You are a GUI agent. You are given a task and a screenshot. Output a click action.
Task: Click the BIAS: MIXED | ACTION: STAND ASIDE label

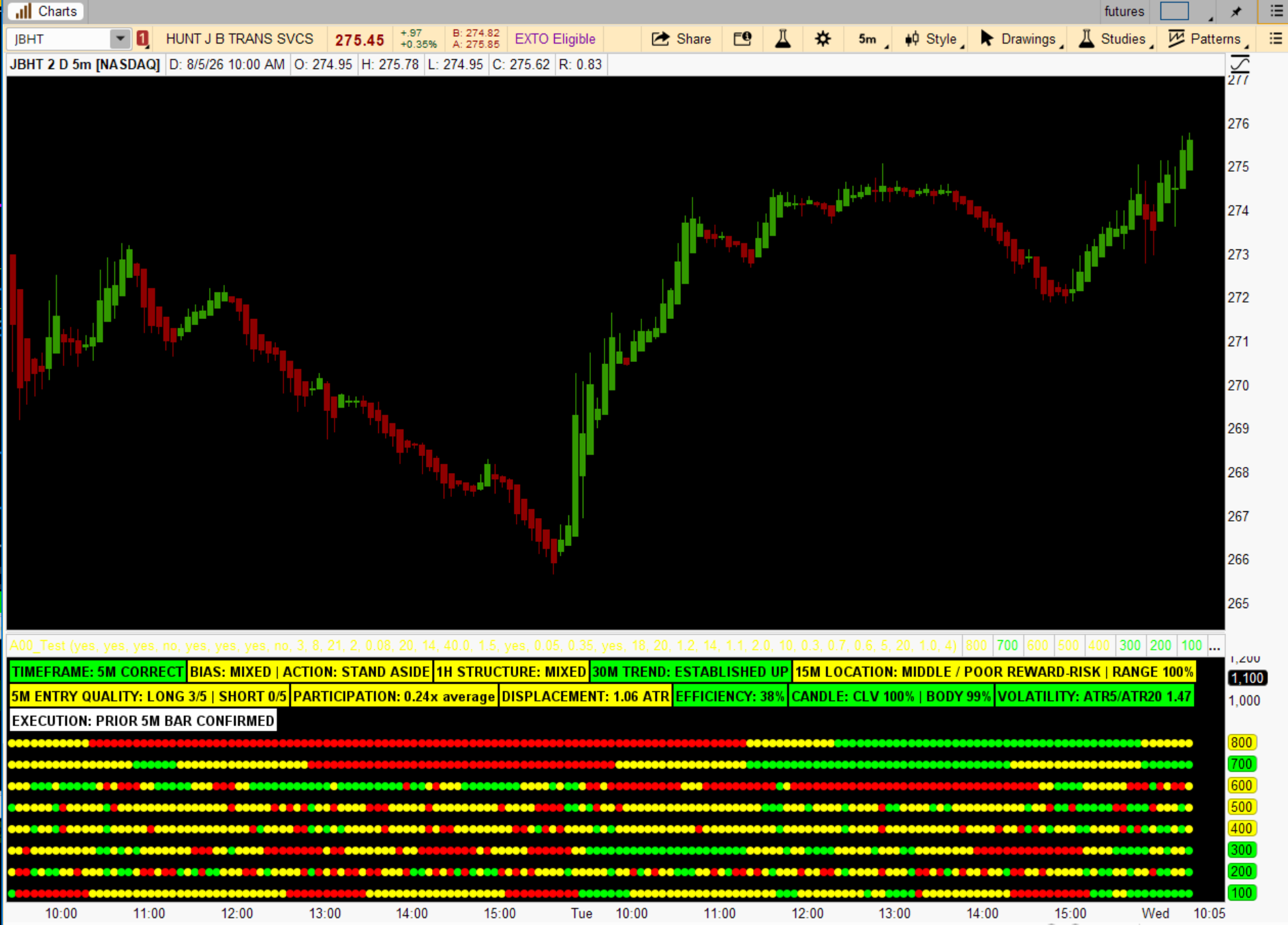coord(309,672)
